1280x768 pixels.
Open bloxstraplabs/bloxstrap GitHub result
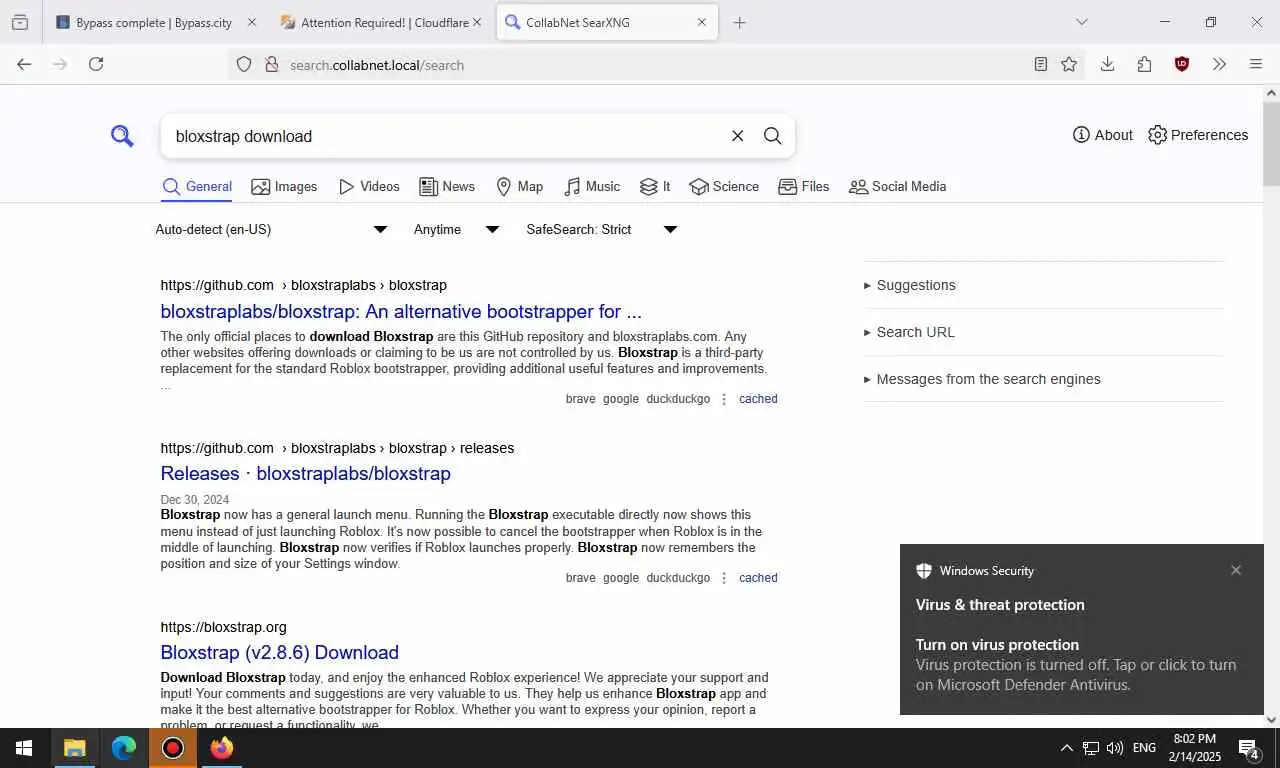click(x=401, y=311)
